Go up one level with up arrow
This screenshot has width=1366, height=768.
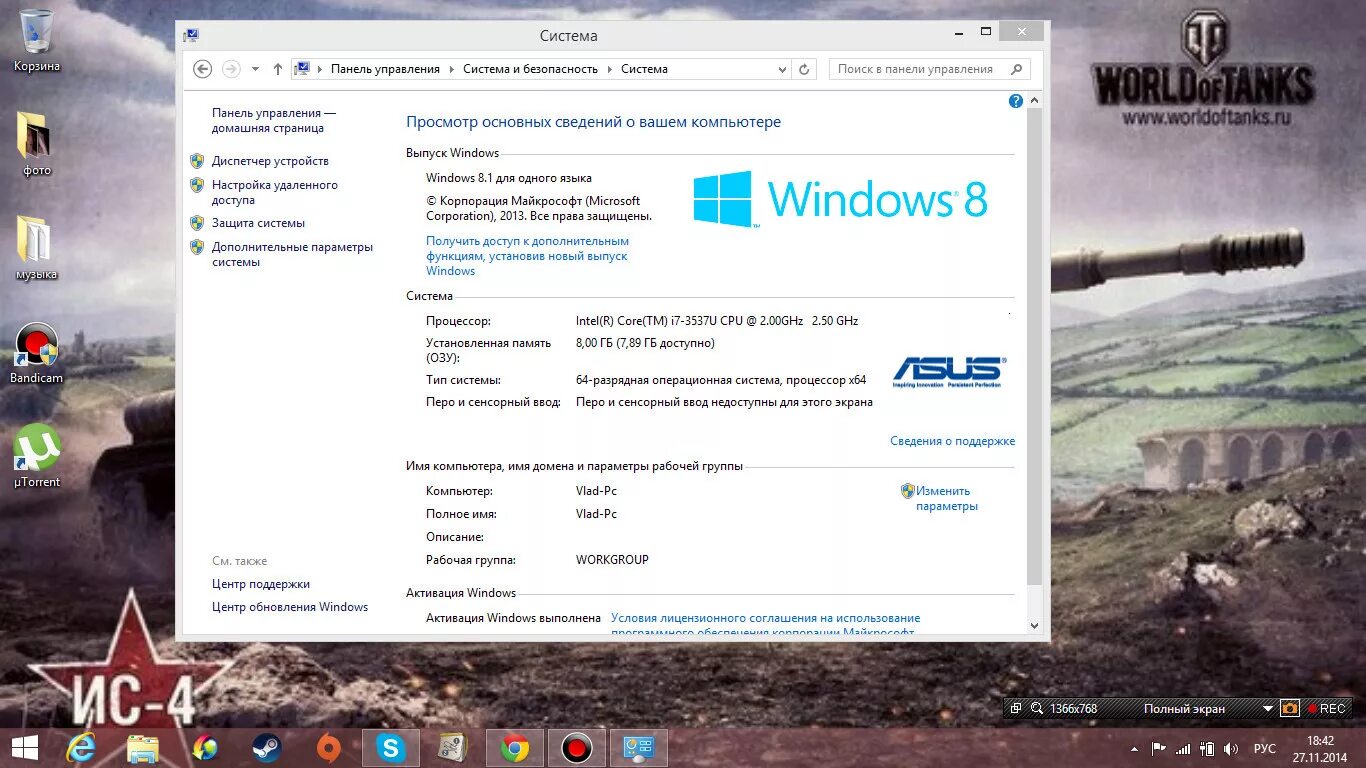point(278,69)
